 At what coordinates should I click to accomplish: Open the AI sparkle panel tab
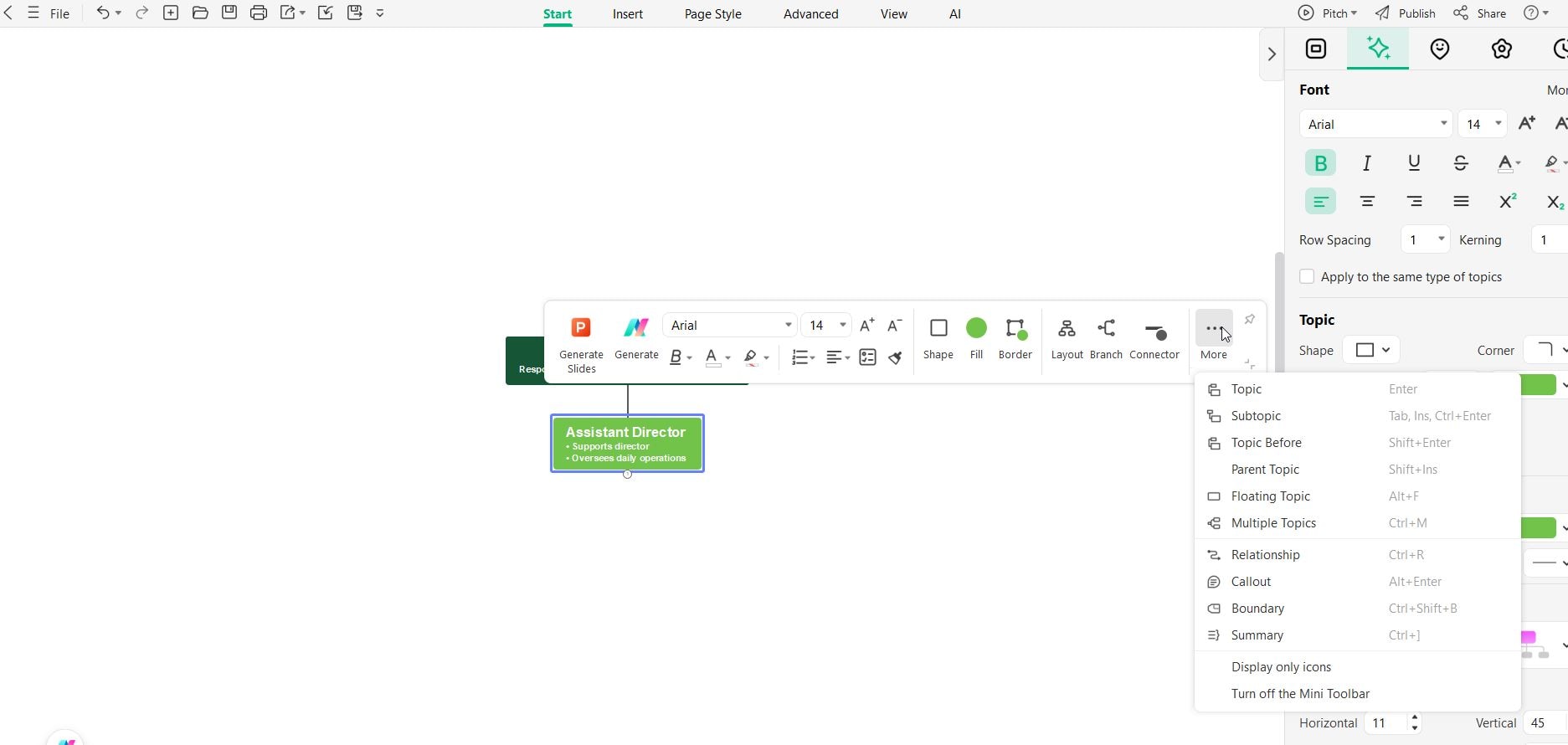(x=1378, y=49)
